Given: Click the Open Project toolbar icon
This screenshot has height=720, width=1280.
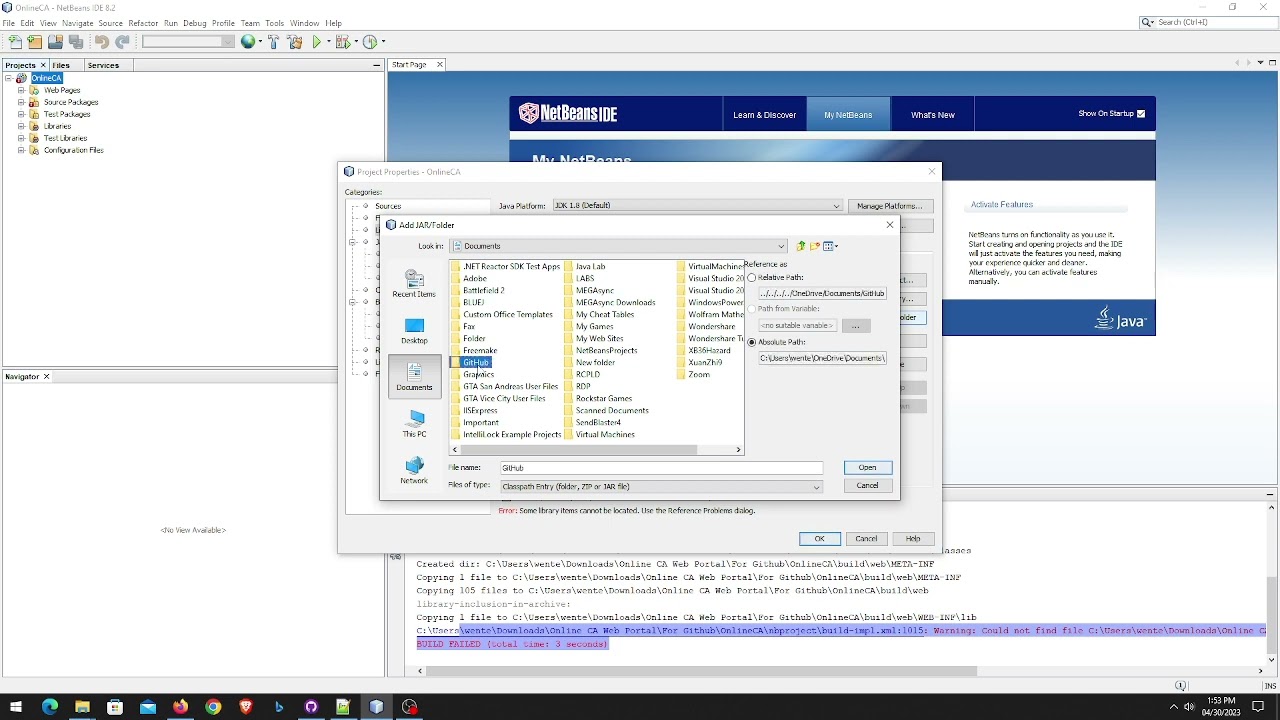Looking at the screenshot, I should pos(55,42).
